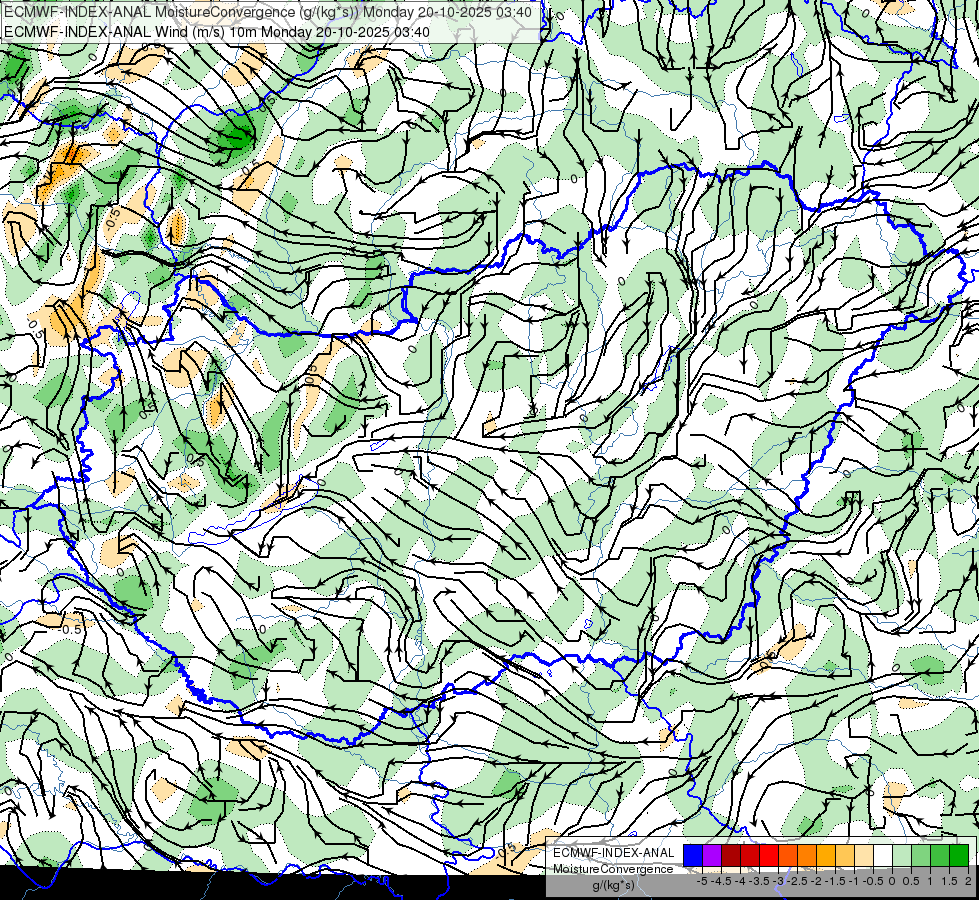
Task: Click the '-0.5' legend tick label
Action: pos(873,881)
